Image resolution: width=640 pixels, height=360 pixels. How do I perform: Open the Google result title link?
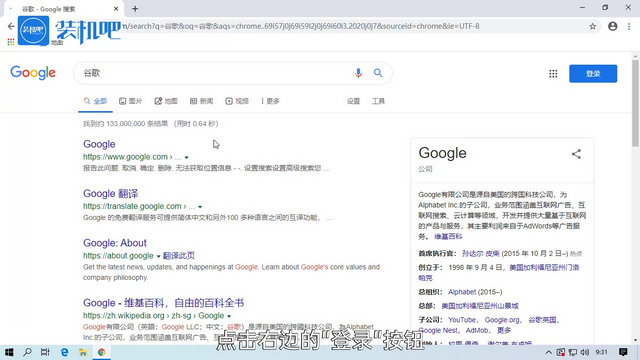[x=99, y=144]
